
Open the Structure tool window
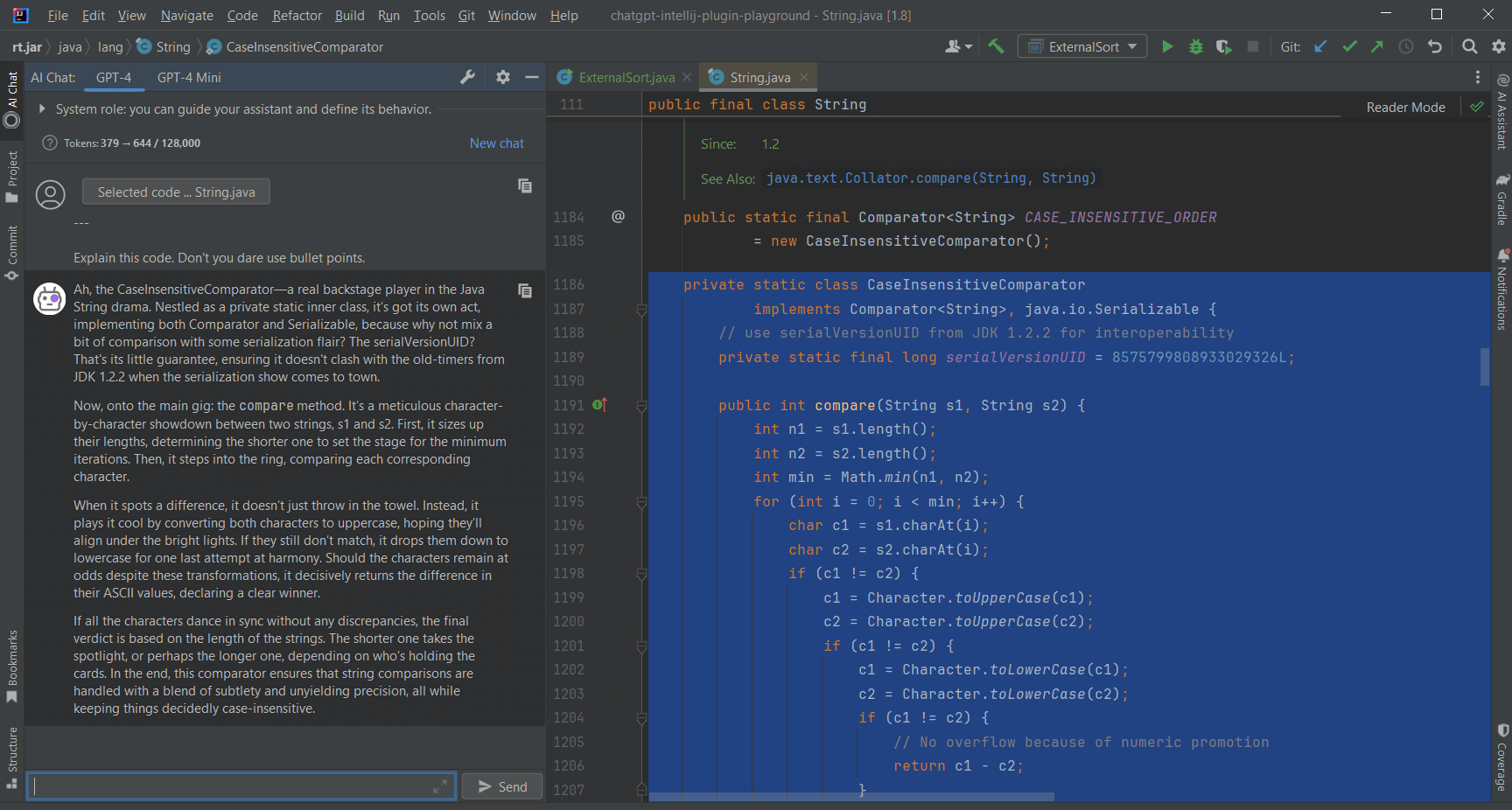(12, 758)
